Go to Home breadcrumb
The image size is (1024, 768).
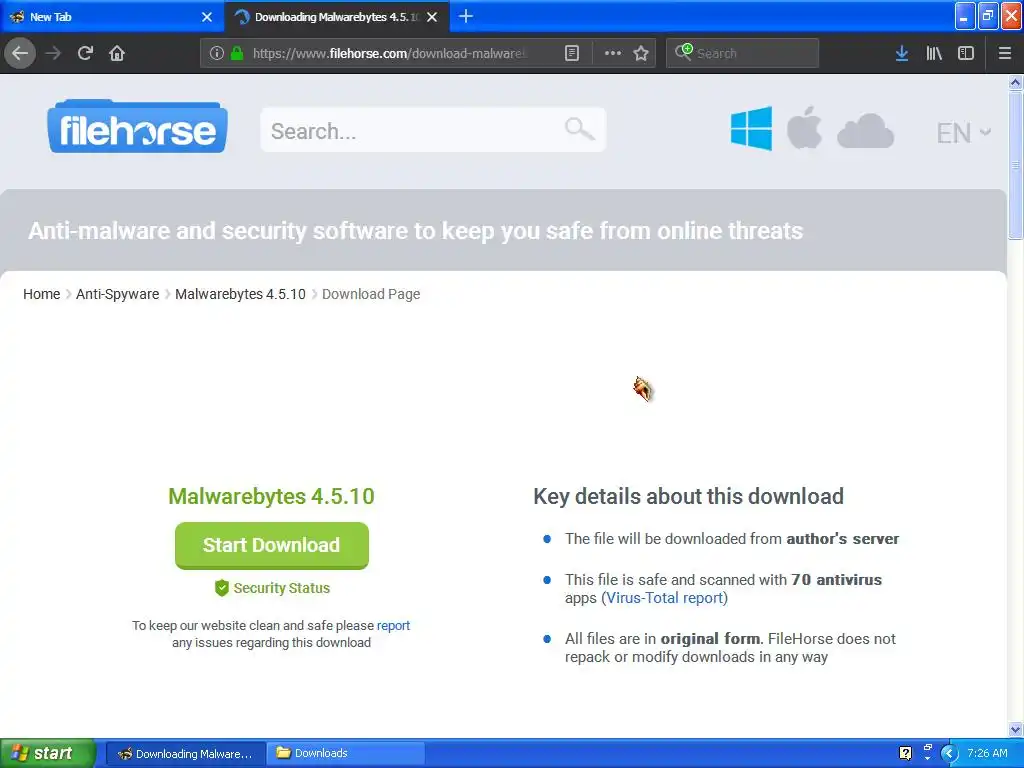pos(41,294)
